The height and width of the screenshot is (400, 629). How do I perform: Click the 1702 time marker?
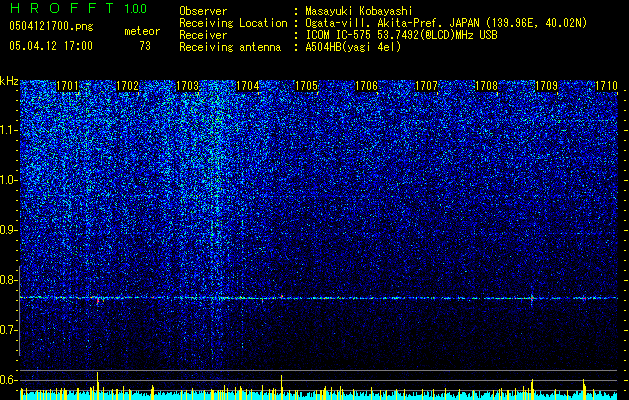pyautogui.click(x=127, y=86)
